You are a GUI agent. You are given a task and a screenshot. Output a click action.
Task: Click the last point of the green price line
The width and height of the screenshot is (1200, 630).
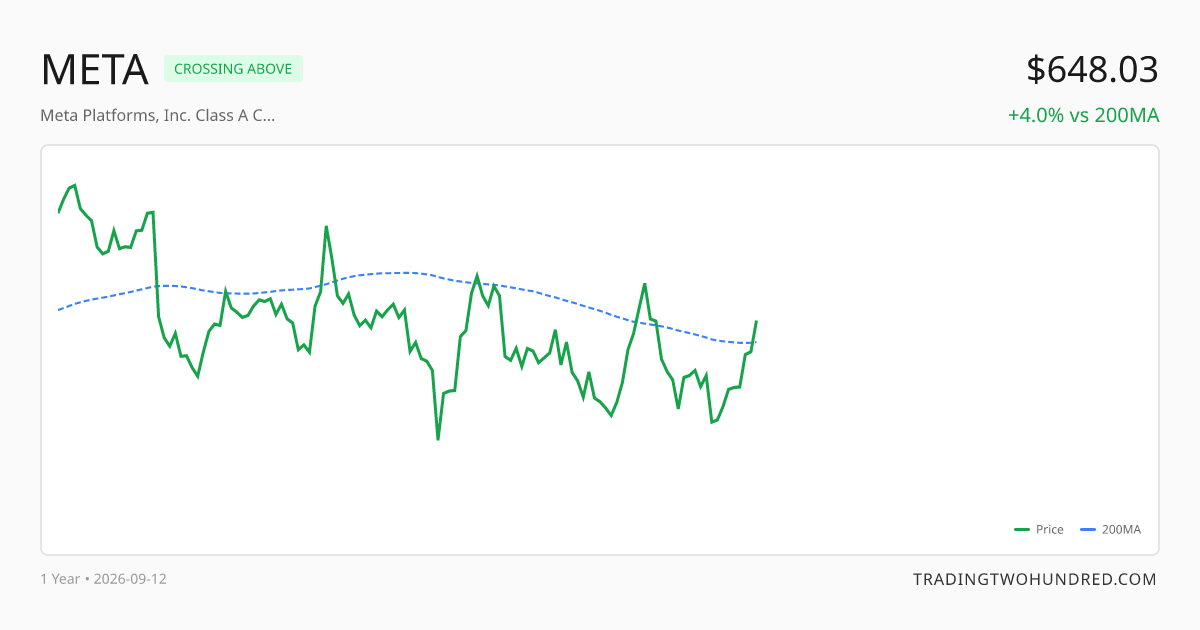[756, 322]
